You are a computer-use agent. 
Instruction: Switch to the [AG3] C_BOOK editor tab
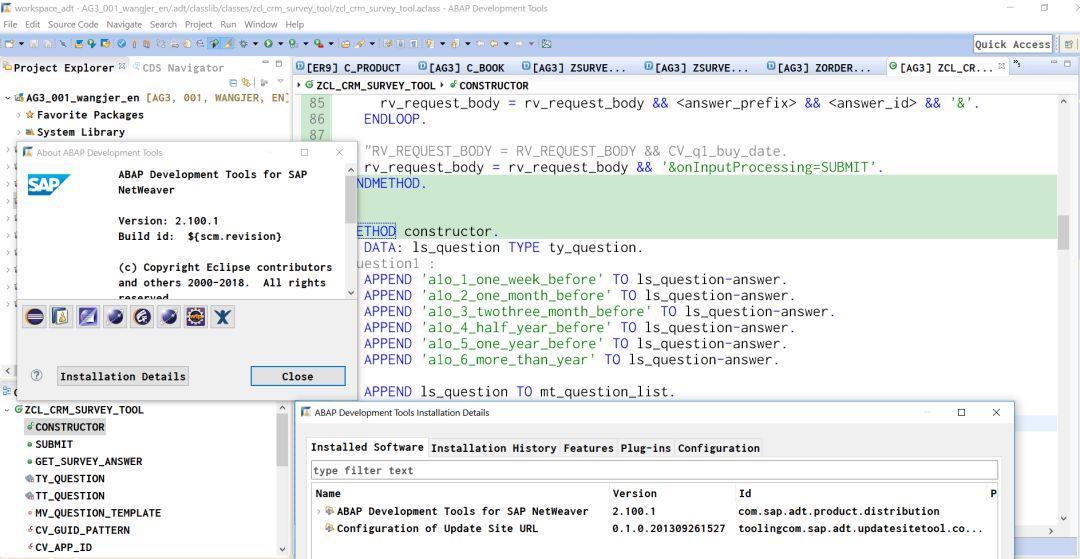coord(461,67)
